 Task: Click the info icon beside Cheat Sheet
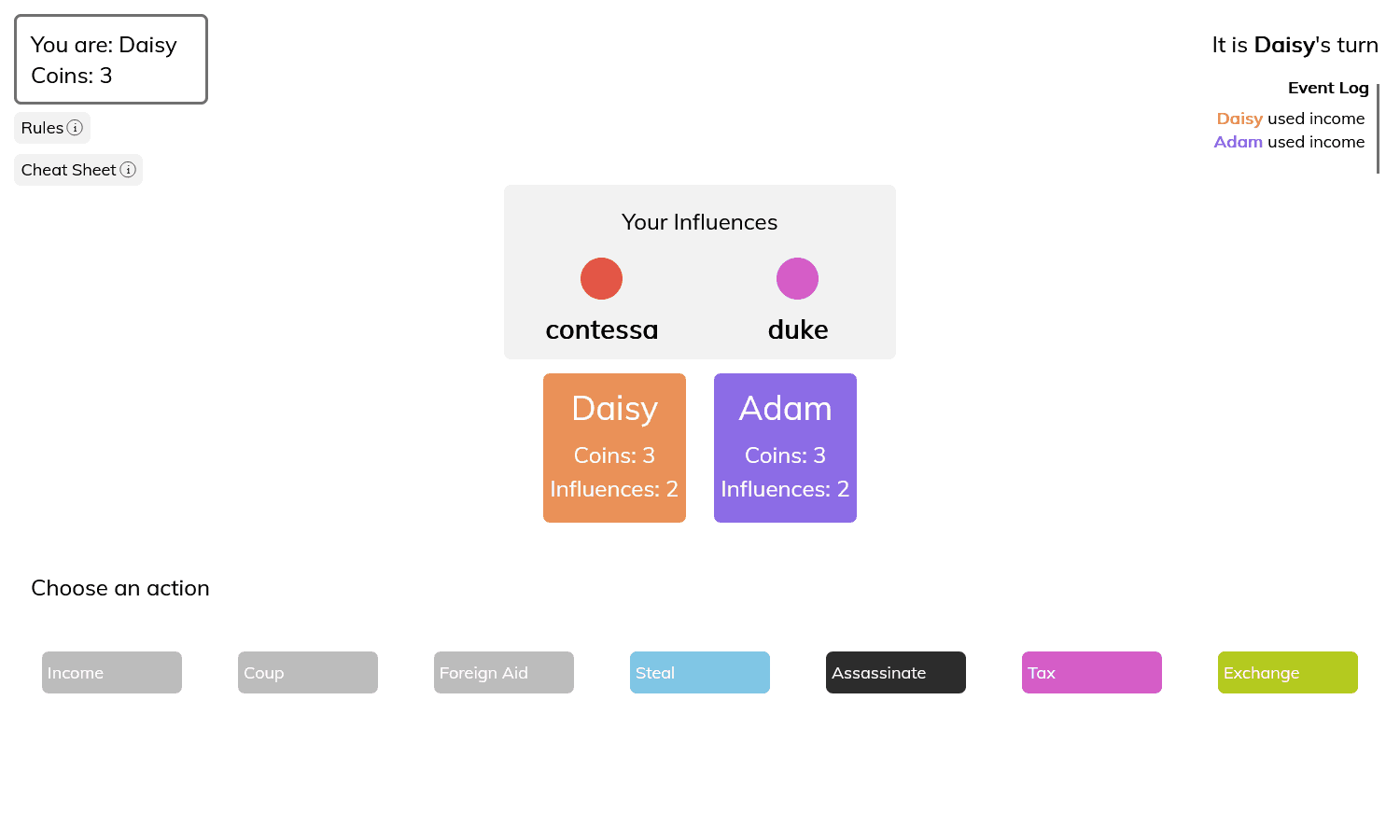point(128,170)
